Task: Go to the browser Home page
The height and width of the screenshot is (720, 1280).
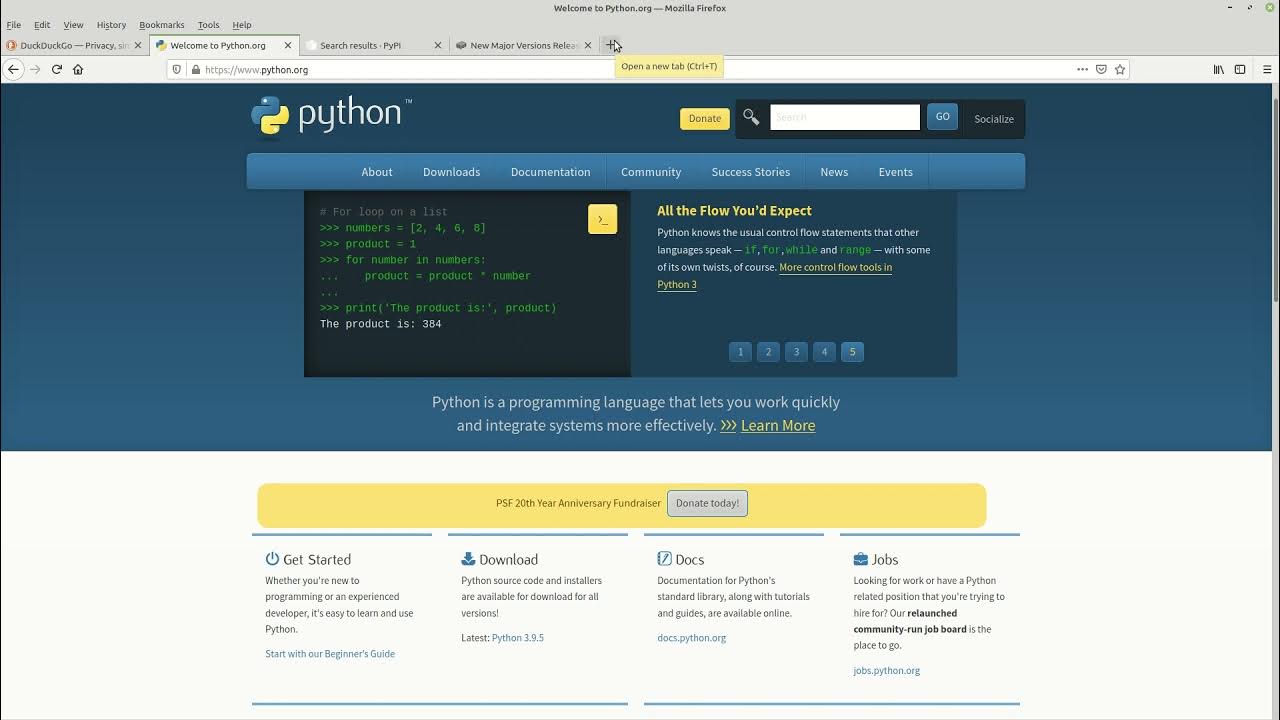Action: click(x=78, y=69)
